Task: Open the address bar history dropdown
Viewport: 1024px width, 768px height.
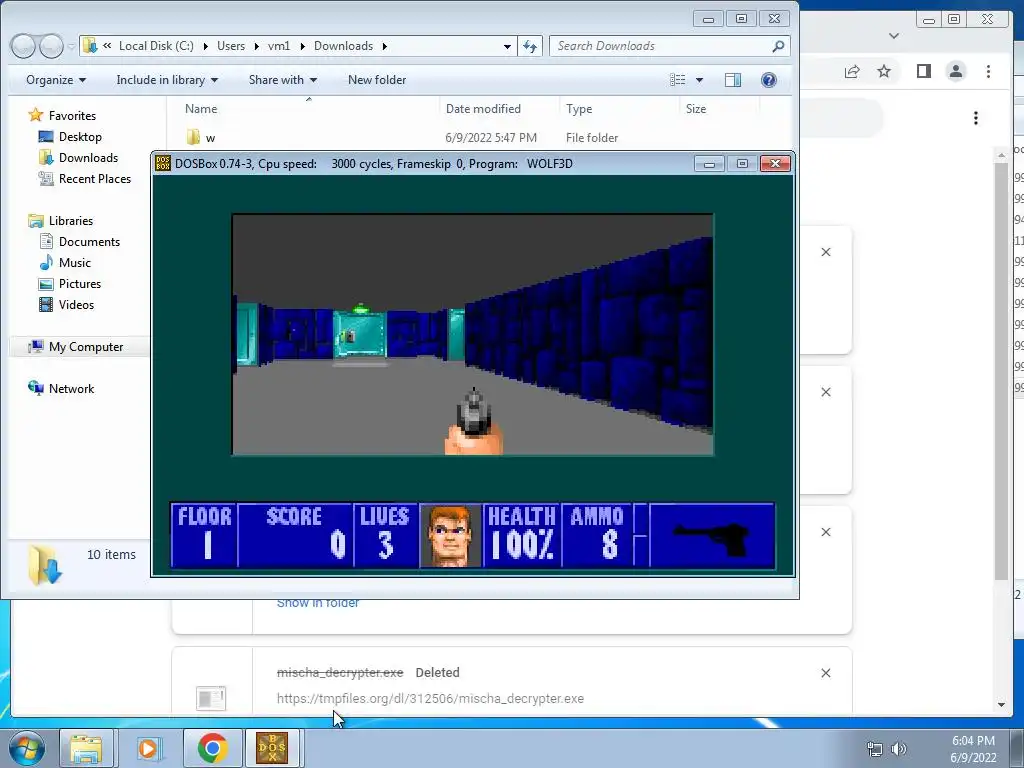Action: coord(507,46)
